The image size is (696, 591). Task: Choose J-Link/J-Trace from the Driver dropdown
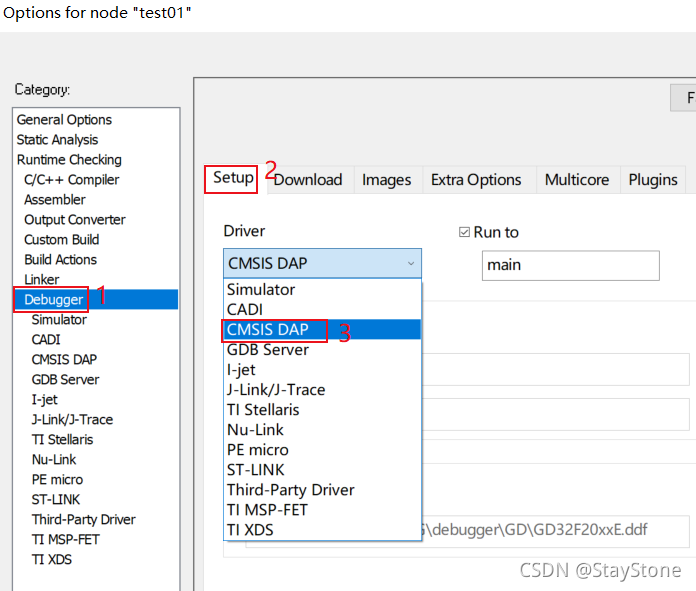point(322,390)
